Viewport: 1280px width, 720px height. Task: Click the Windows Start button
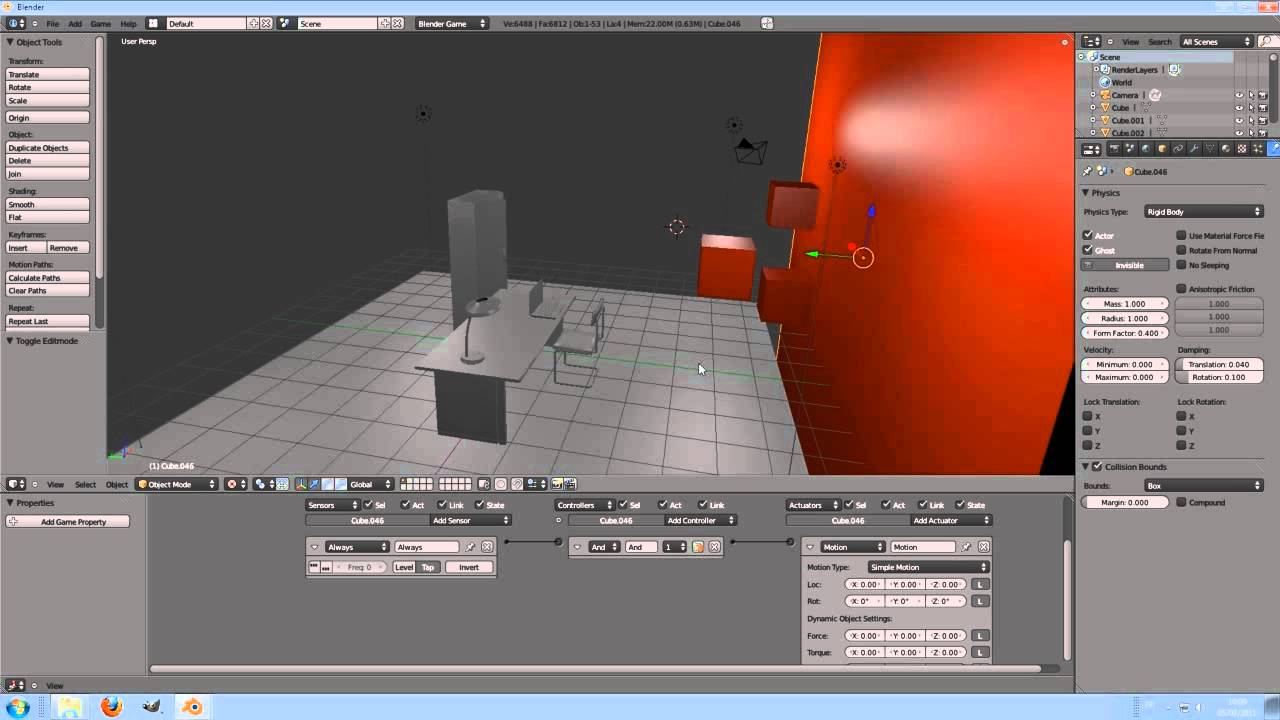[x=17, y=707]
